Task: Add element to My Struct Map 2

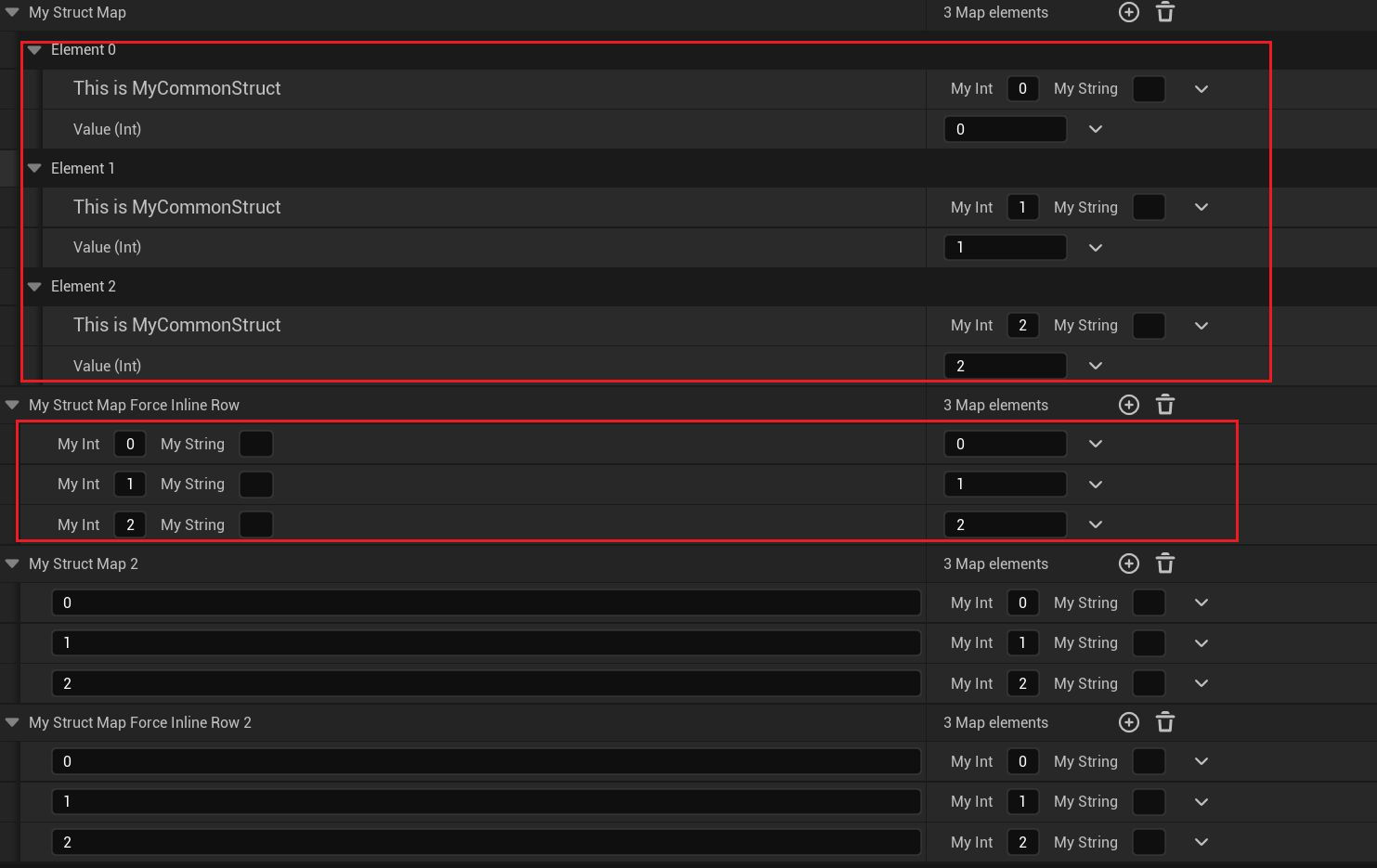Action: pos(1128,564)
